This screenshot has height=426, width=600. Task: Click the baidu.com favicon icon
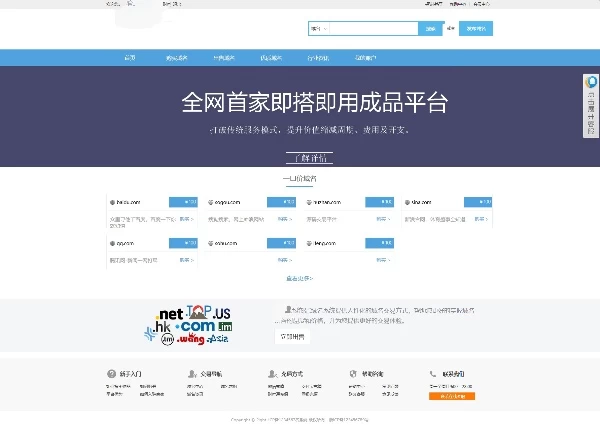point(112,202)
